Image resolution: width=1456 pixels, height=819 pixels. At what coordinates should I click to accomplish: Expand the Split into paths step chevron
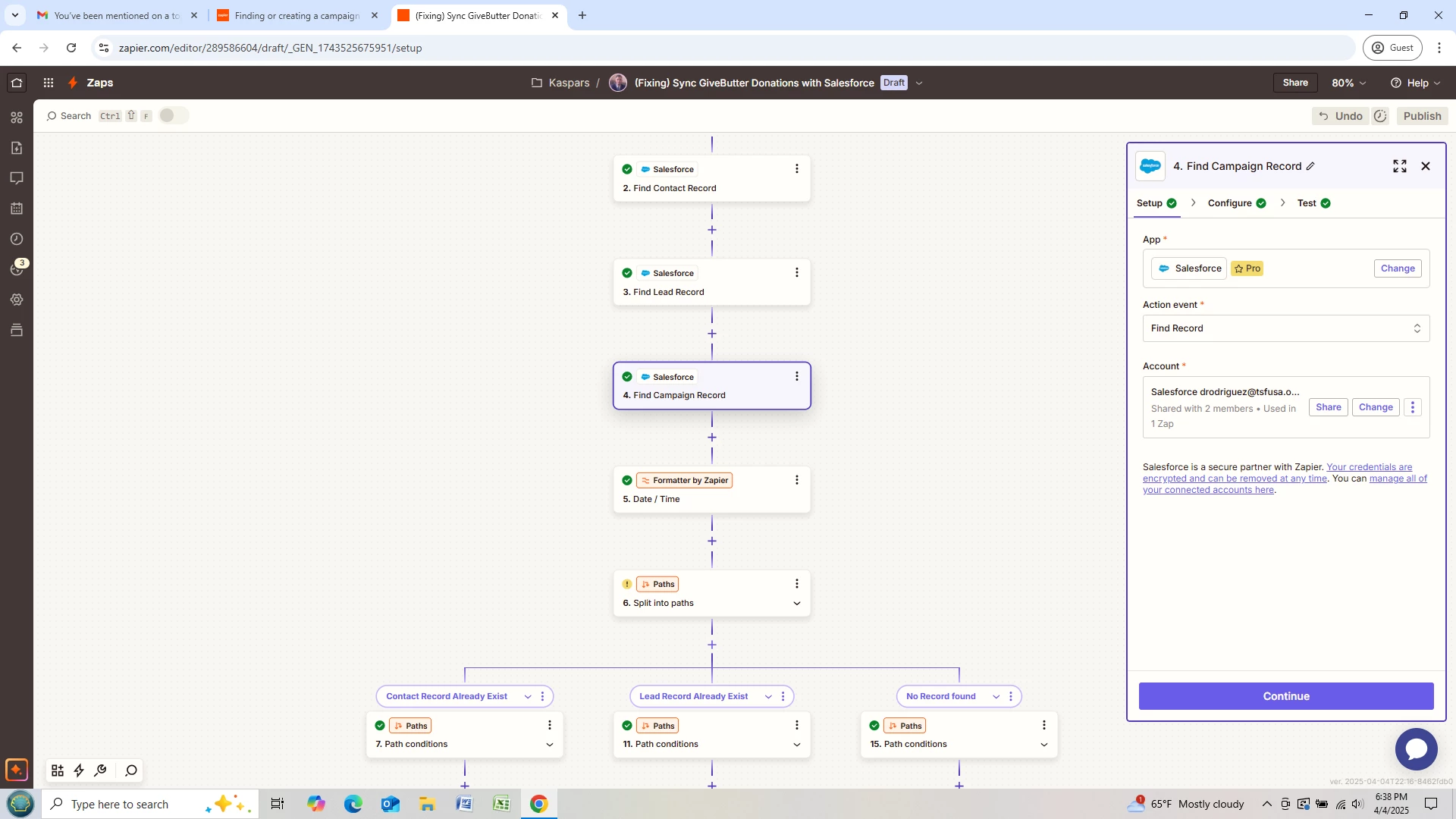(796, 604)
